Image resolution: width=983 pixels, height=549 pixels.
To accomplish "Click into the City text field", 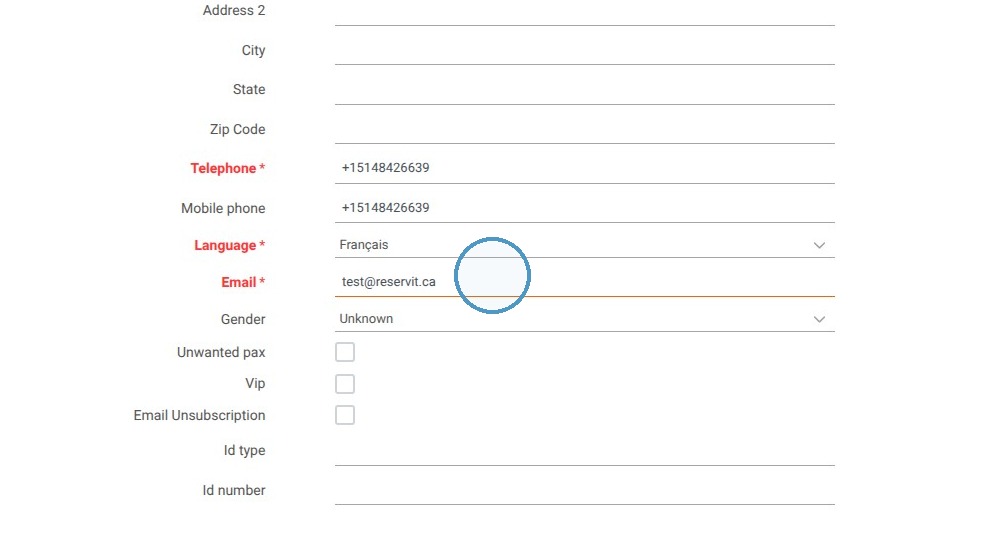I will click(x=584, y=50).
